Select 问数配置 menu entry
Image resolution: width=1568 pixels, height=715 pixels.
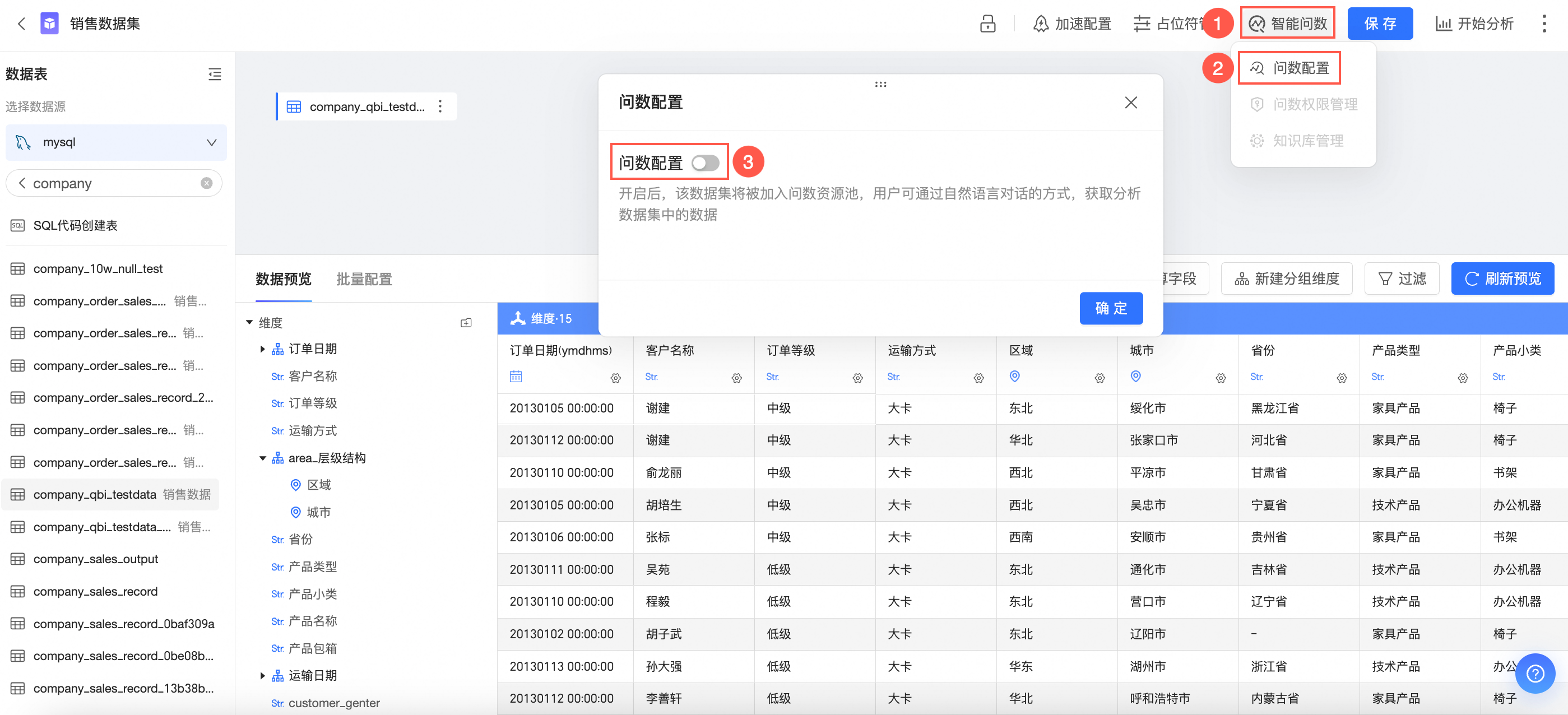tap(1289, 68)
